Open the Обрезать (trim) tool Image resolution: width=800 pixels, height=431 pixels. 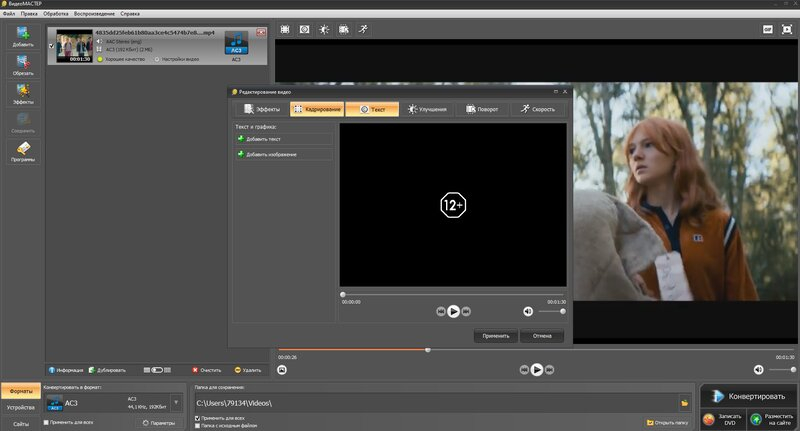(x=22, y=65)
